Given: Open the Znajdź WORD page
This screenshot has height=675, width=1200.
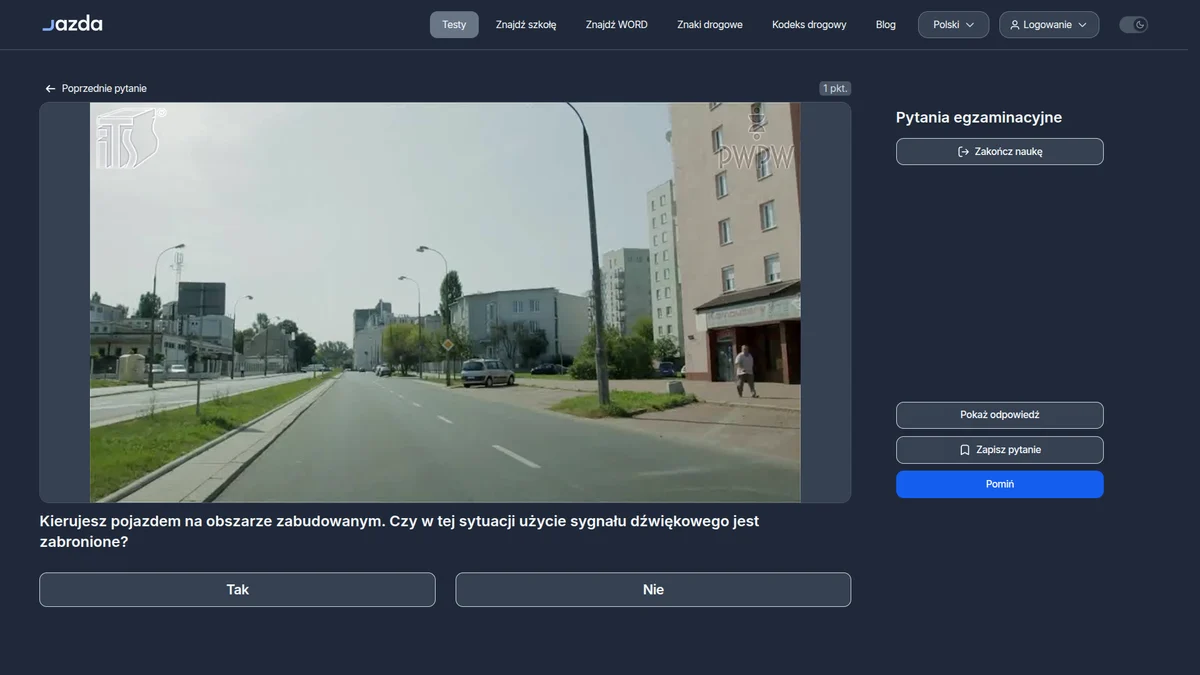Looking at the screenshot, I should click(617, 25).
